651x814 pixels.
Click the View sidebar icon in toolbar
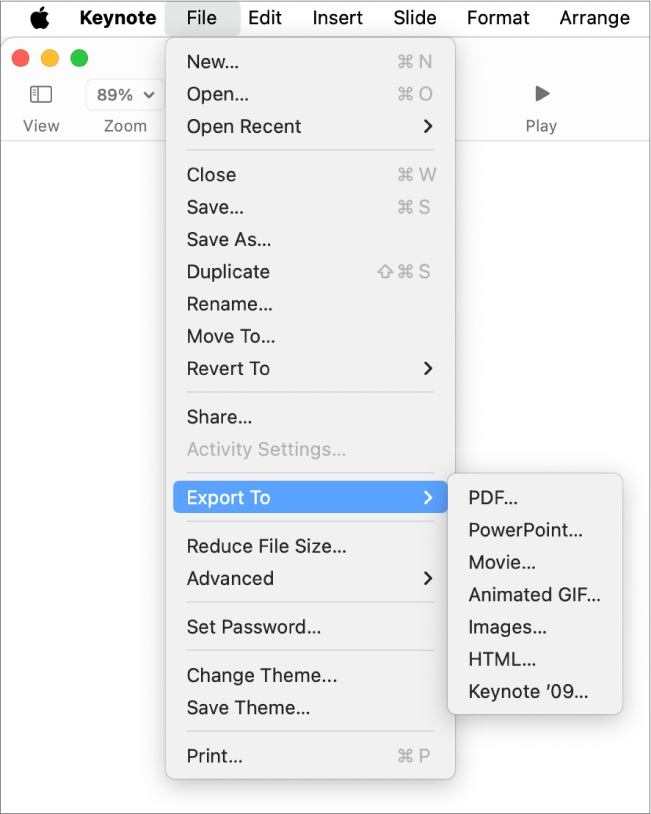(x=41, y=95)
